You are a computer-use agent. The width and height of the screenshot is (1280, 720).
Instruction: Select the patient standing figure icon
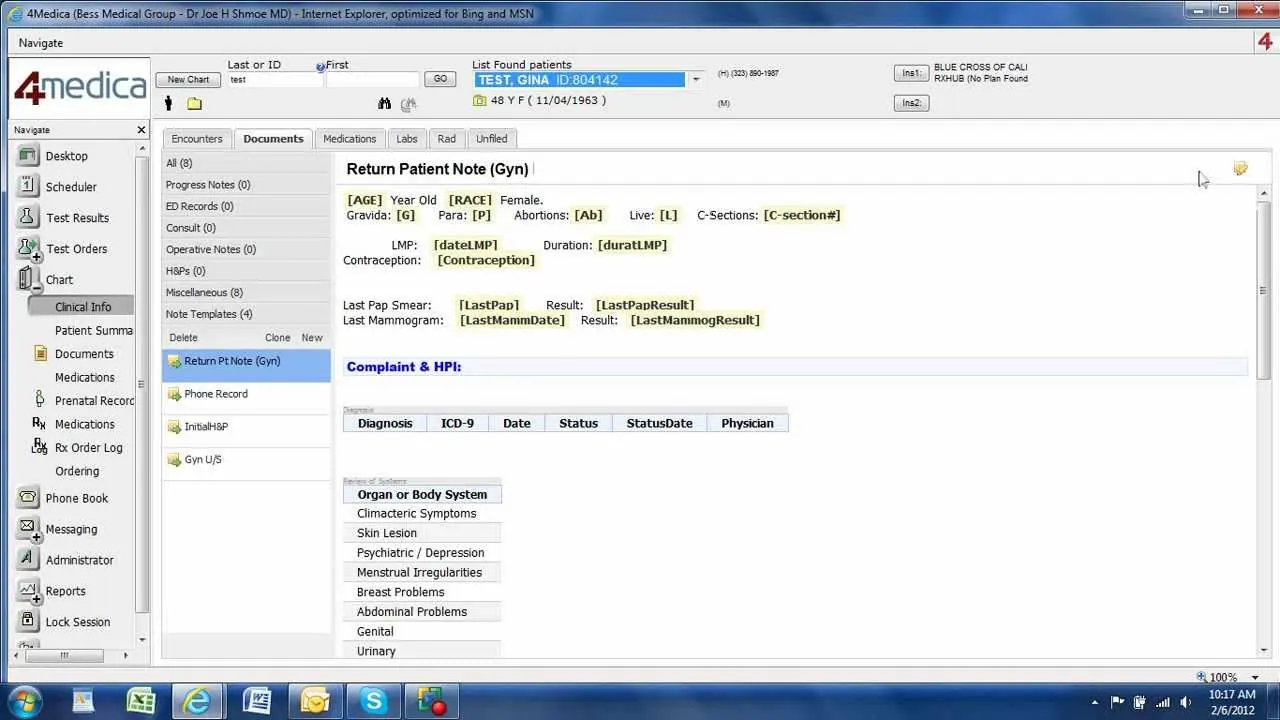pyautogui.click(x=170, y=103)
